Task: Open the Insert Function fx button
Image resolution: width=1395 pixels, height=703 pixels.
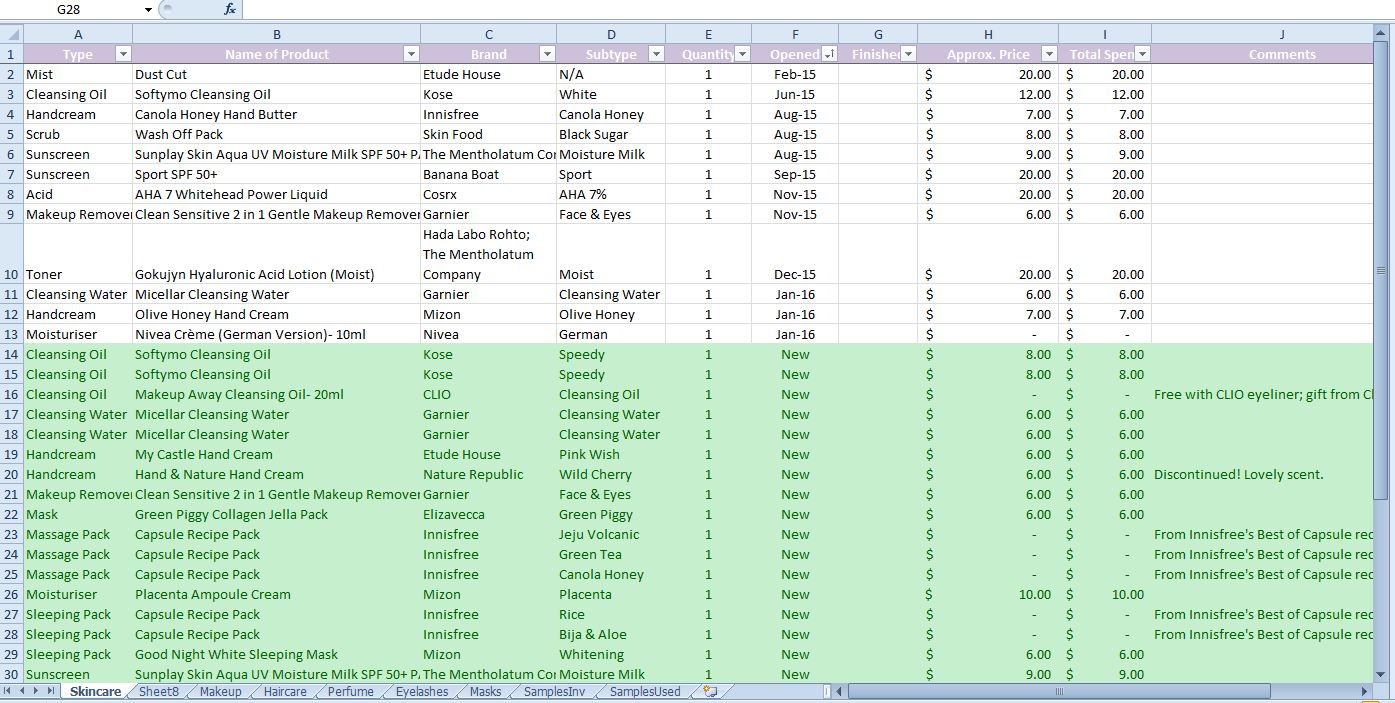Action: (229, 9)
